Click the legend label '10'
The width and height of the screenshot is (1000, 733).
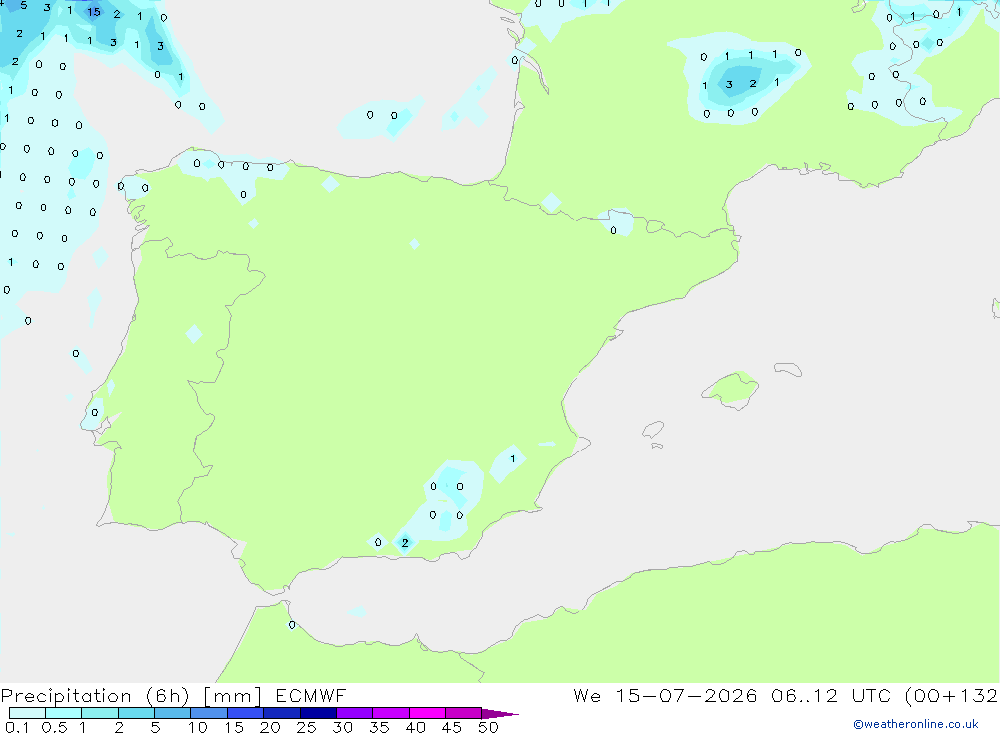[x=198, y=727]
